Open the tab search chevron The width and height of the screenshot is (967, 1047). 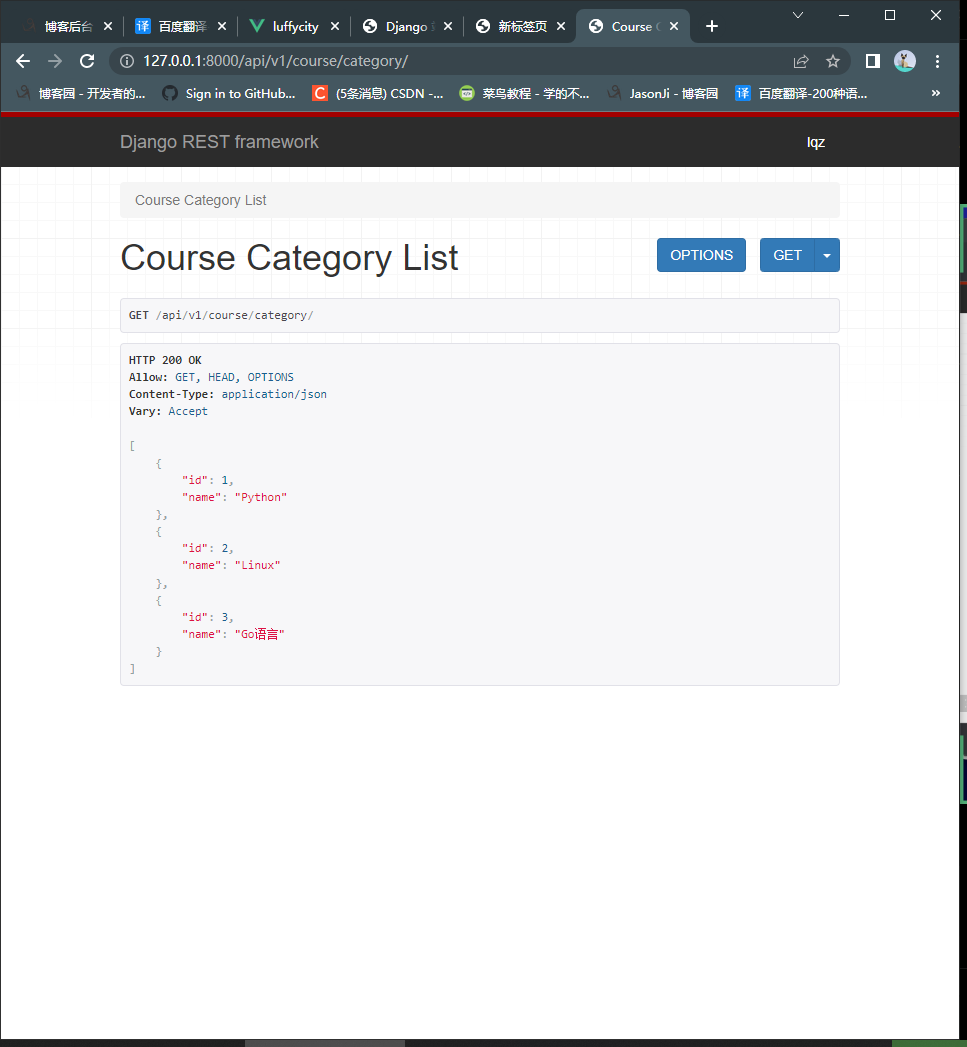point(797,15)
